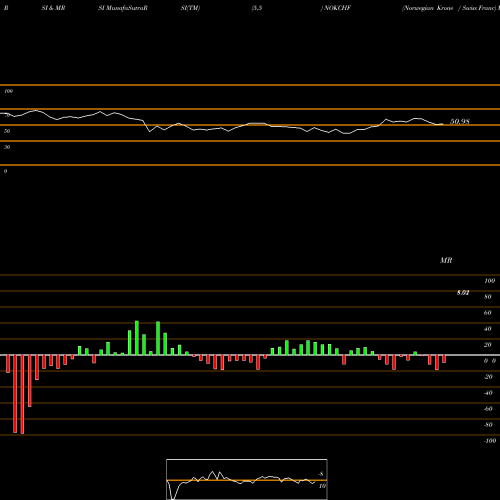Click the RSI axis label 50 on the left
This screenshot has width=500, height=500.
point(7,131)
